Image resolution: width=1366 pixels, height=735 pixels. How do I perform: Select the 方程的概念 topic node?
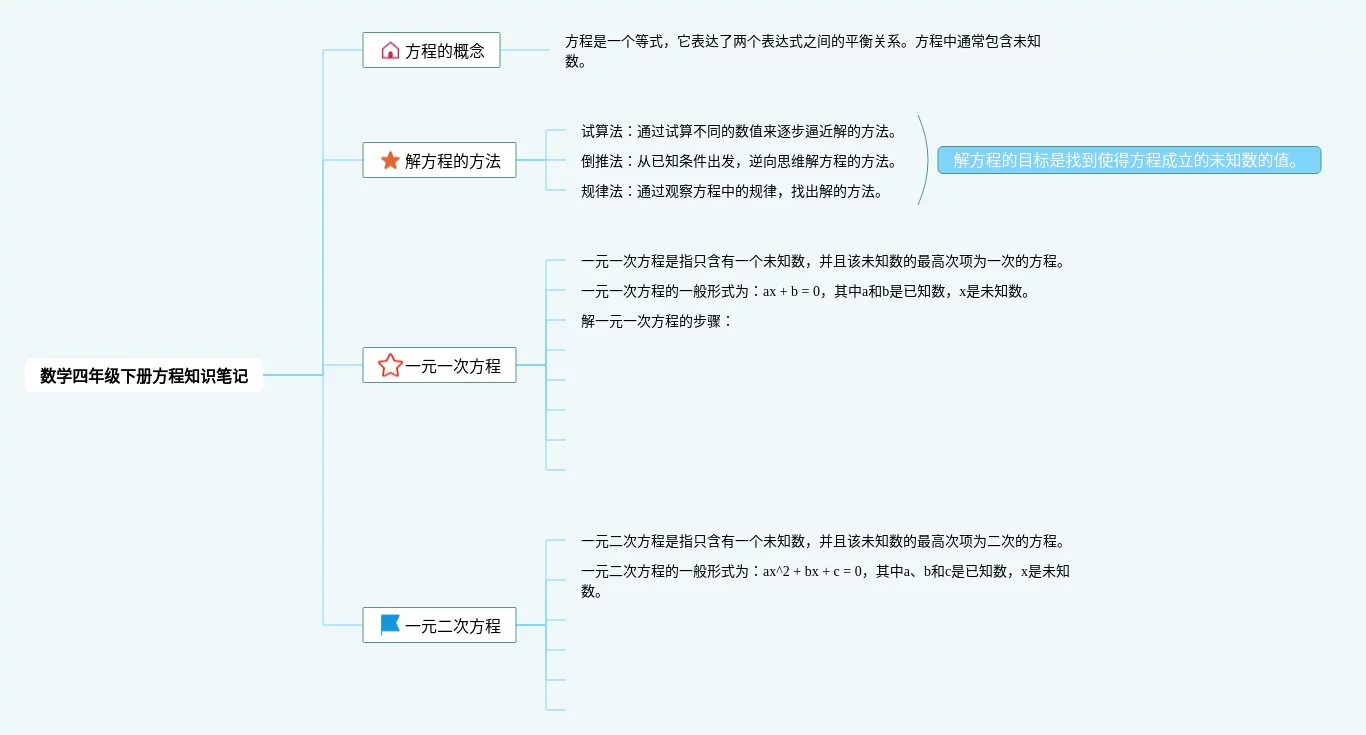[444, 51]
